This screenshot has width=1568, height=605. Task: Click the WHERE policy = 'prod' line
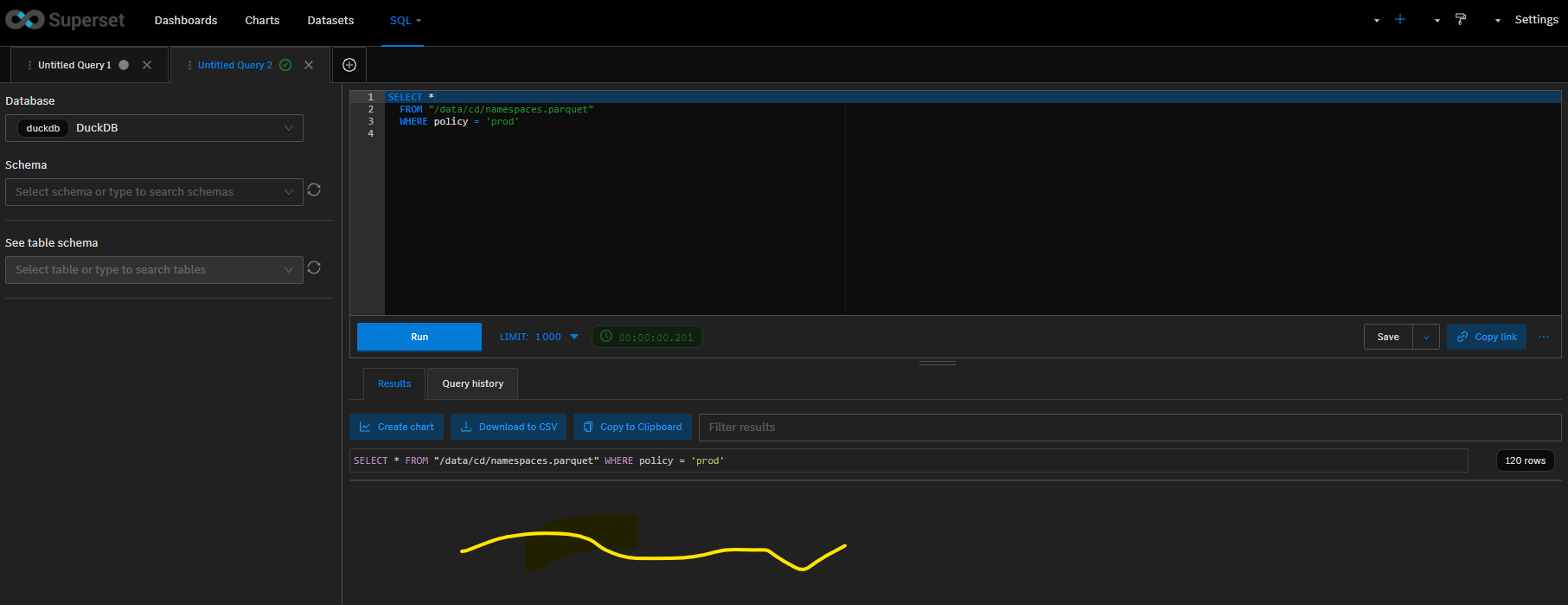coord(458,121)
